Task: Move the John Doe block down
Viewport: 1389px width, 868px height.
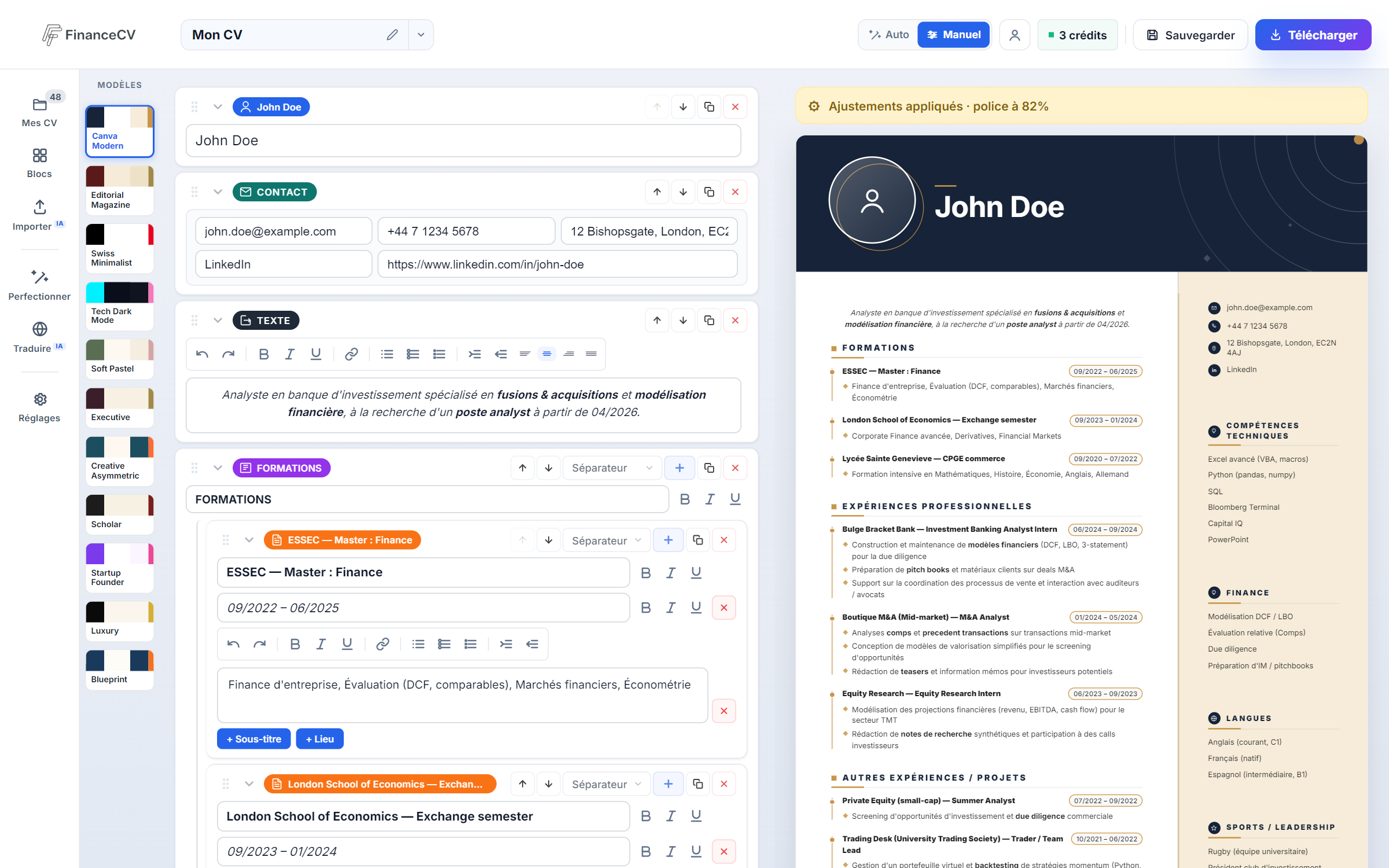Action: click(683, 107)
